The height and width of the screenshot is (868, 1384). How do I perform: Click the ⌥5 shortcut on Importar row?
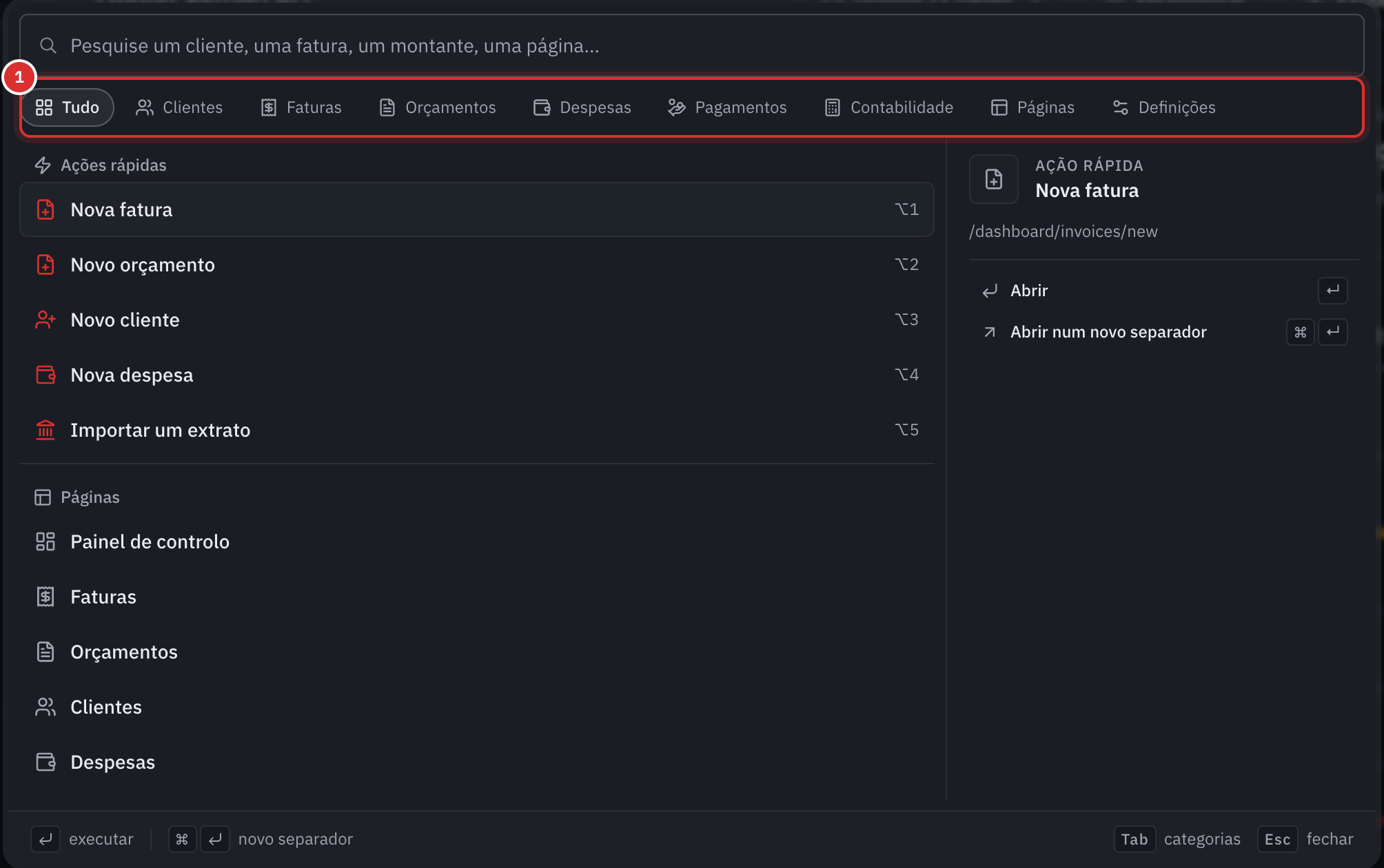click(x=906, y=430)
